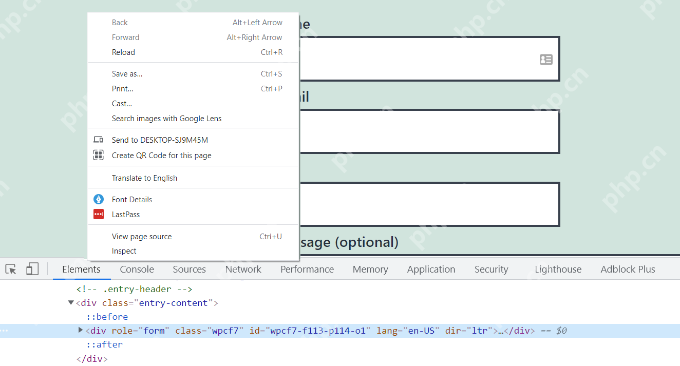This screenshot has width=680, height=366.
Task: Click the LastPass red icon
Action: pyautogui.click(x=98, y=214)
